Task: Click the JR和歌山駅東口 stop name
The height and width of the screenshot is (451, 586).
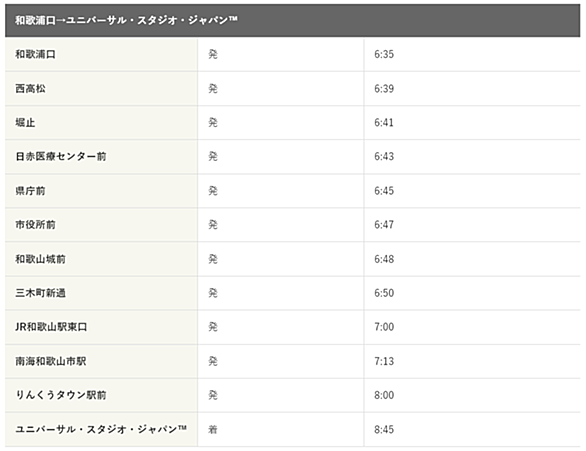Action: (51, 327)
